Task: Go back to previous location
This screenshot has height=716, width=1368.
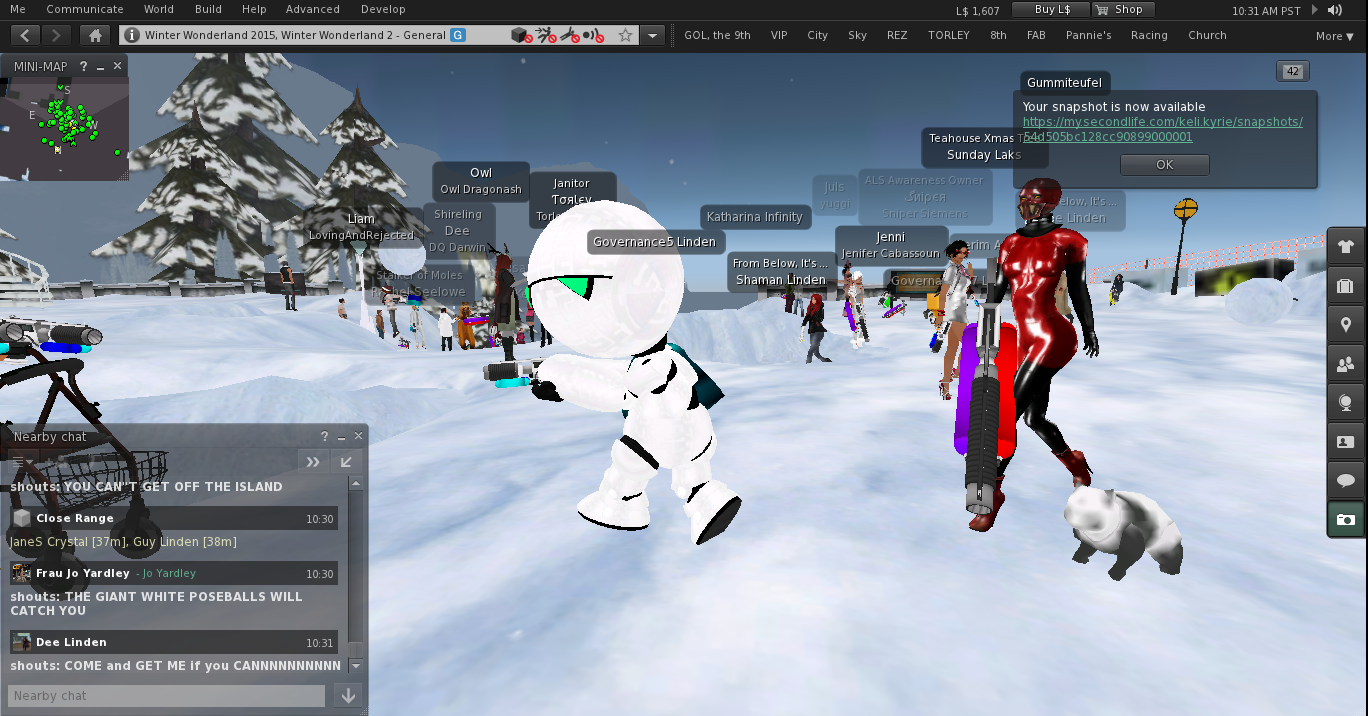Action: click(25, 35)
